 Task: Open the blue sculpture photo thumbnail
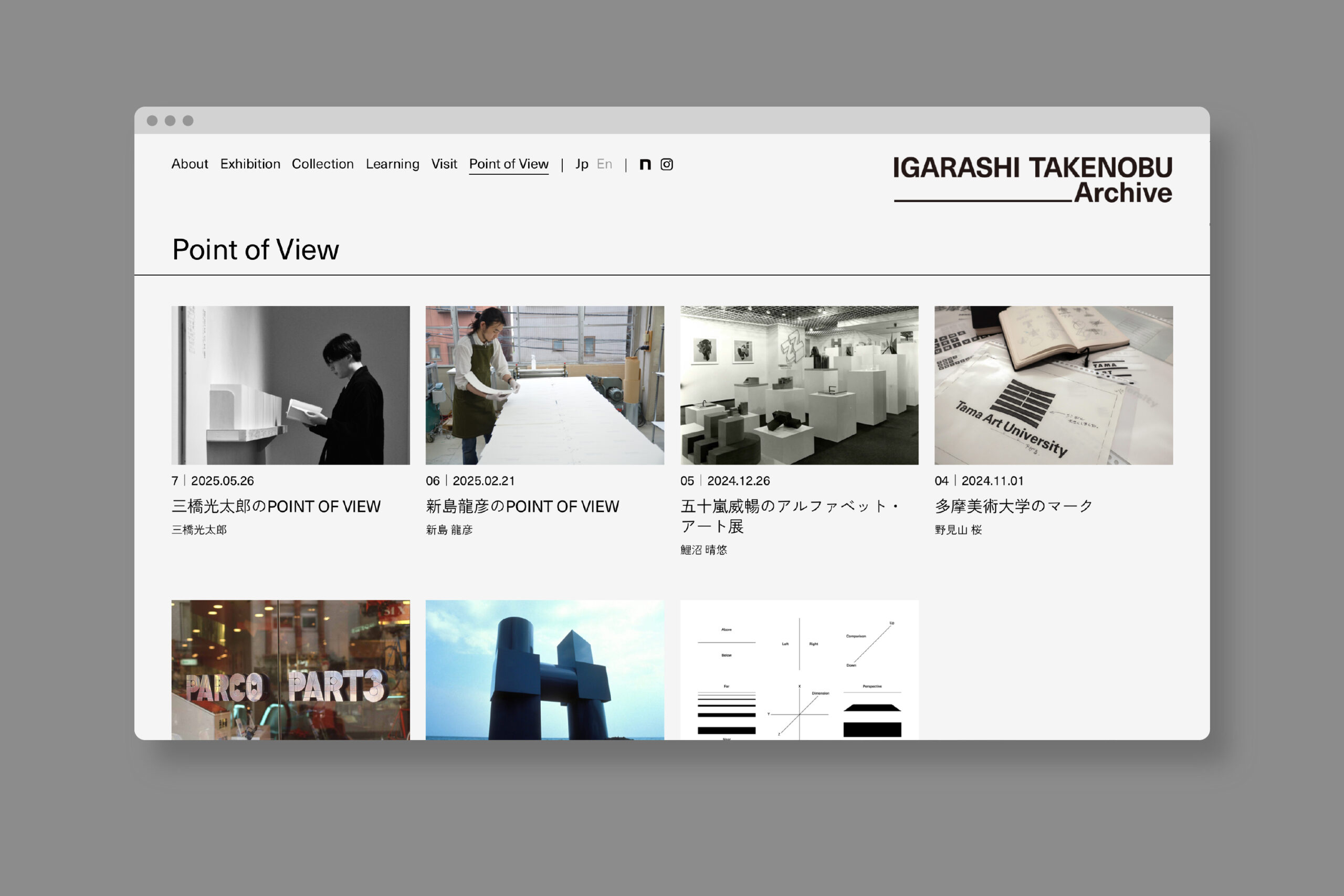click(x=544, y=670)
